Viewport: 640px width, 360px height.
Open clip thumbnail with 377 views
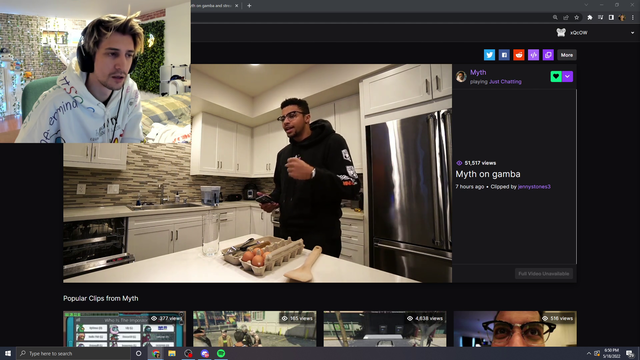[x=124, y=329]
